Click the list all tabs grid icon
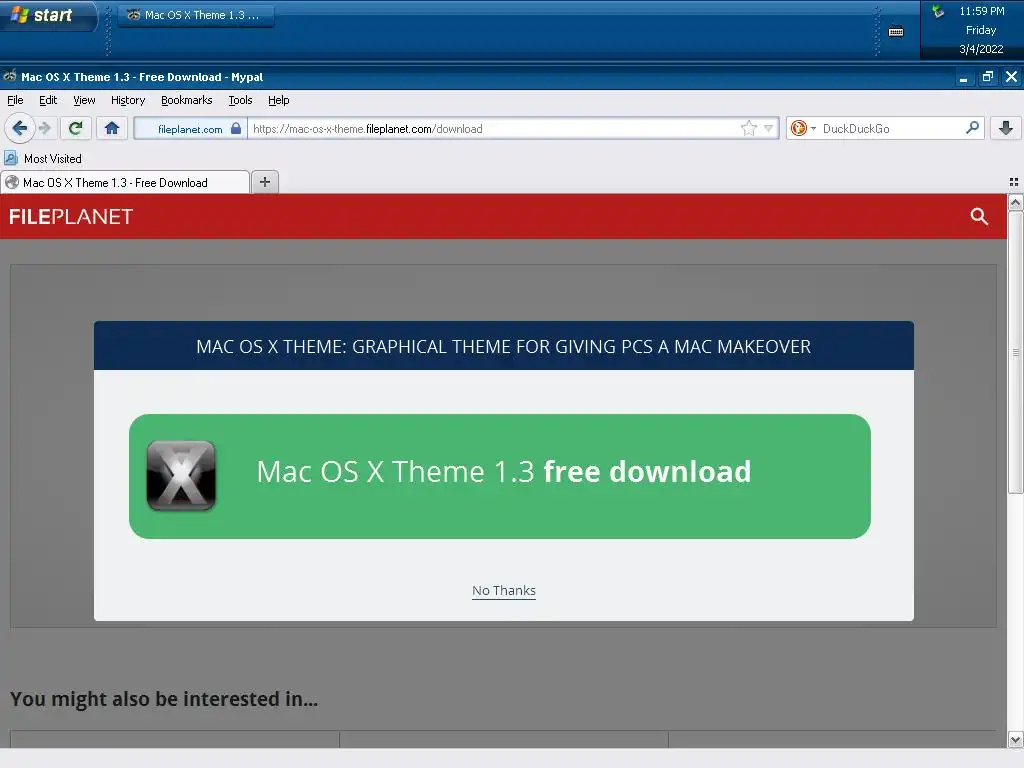 (x=1014, y=182)
